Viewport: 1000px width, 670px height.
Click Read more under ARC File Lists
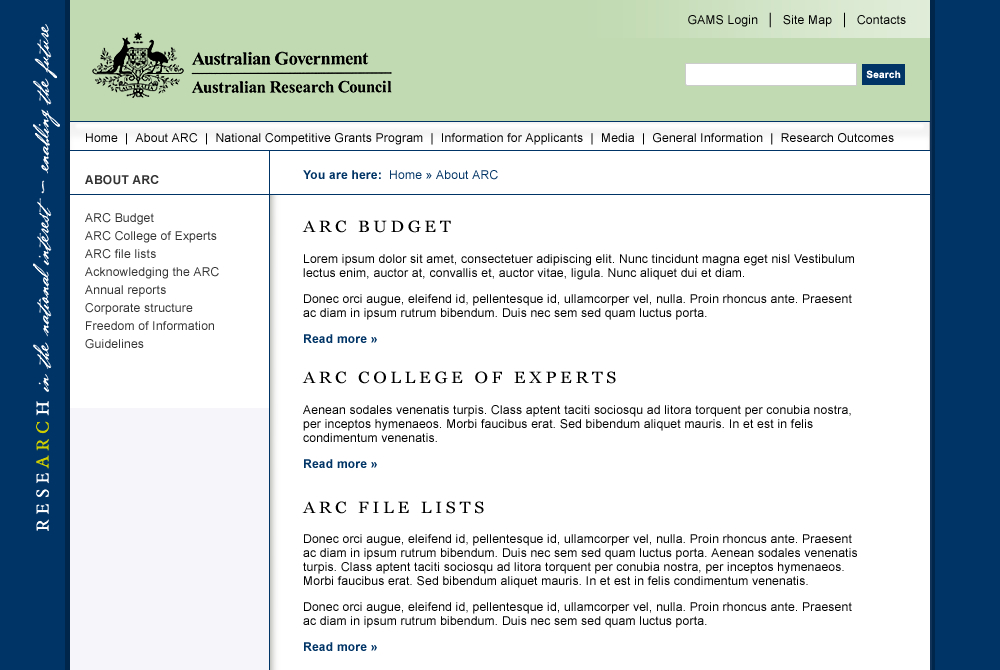pos(340,647)
